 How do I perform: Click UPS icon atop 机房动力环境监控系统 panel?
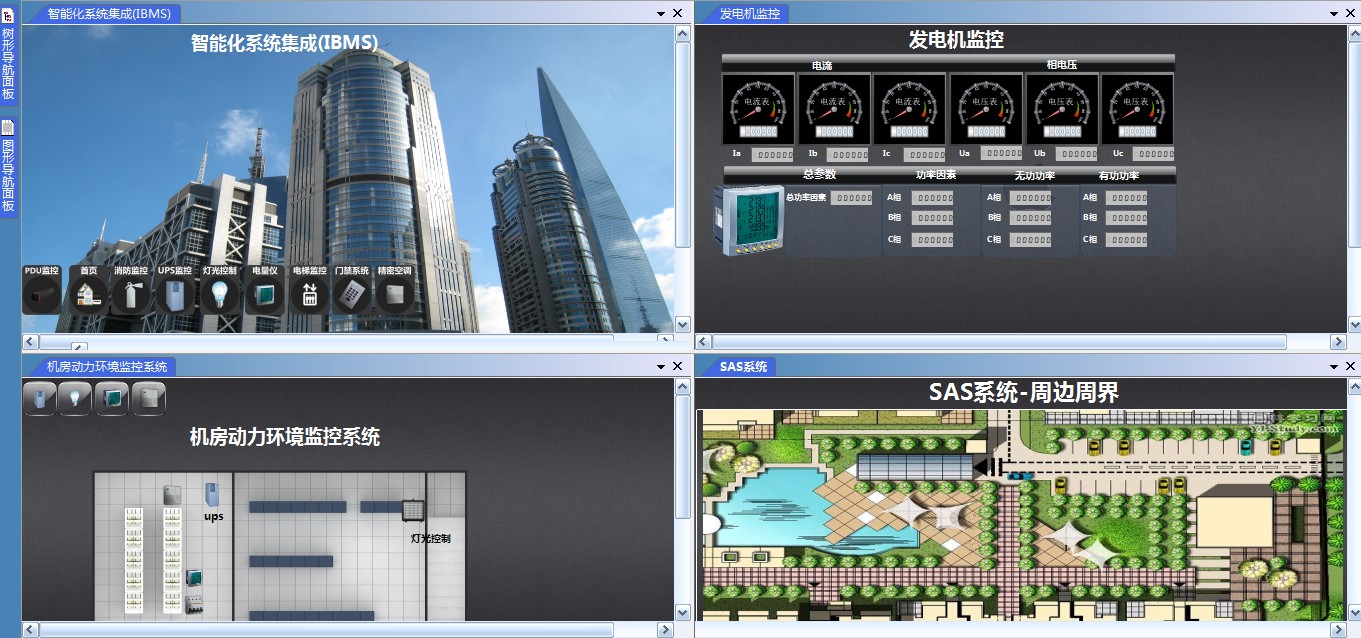tap(40, 398)
